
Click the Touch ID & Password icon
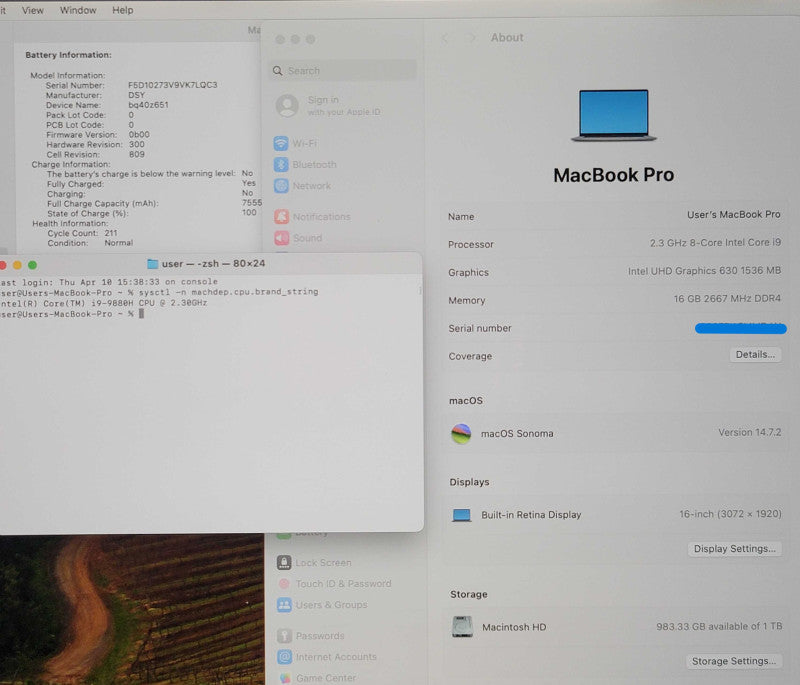click(284, 583)
